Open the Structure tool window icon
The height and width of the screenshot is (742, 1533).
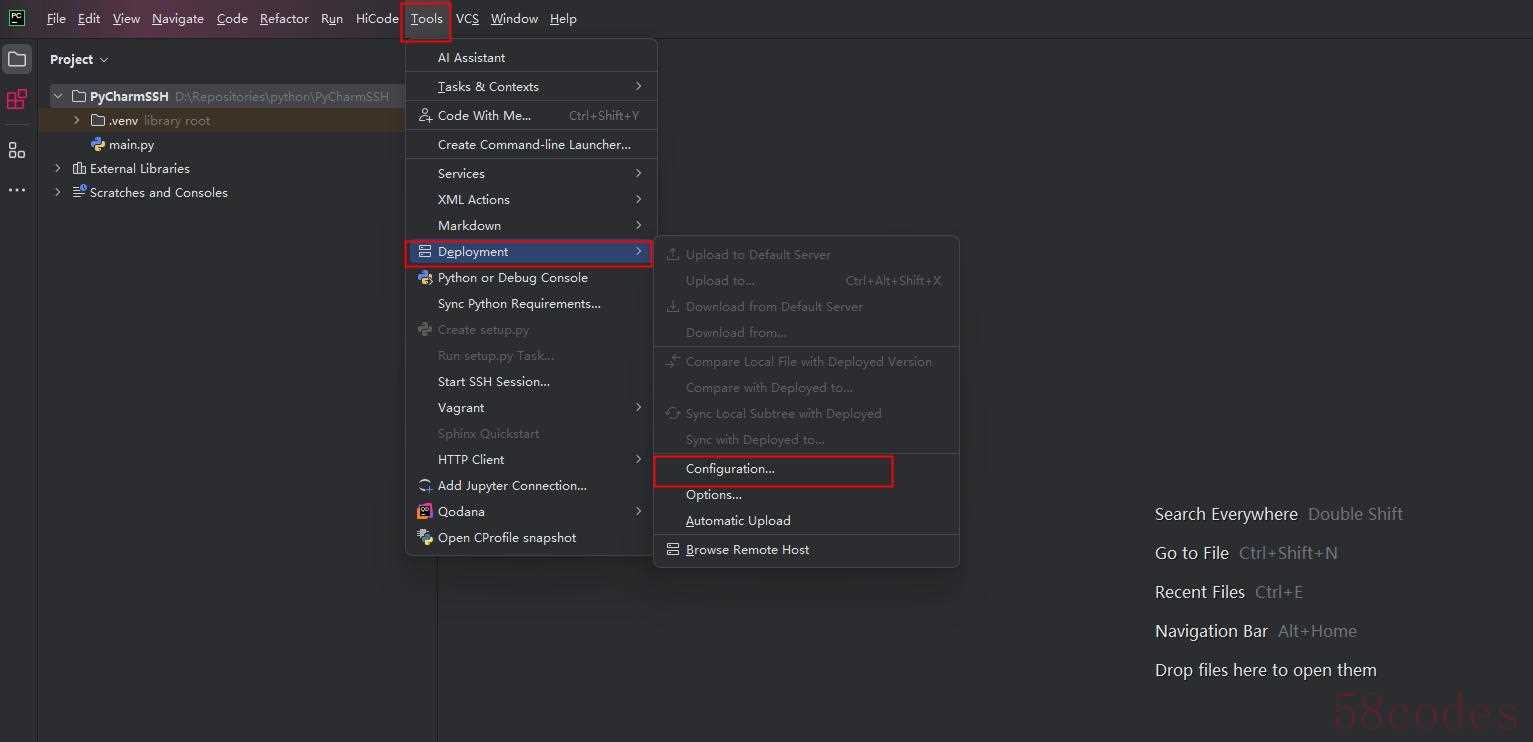pos(17,150)
